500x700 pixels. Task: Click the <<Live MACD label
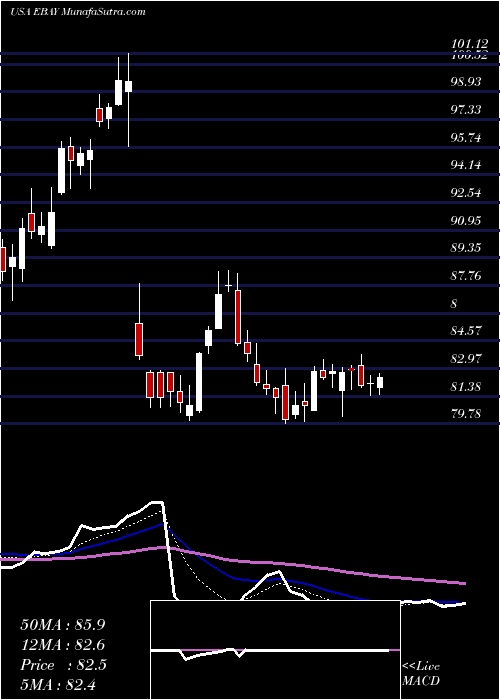coord(421,674)
